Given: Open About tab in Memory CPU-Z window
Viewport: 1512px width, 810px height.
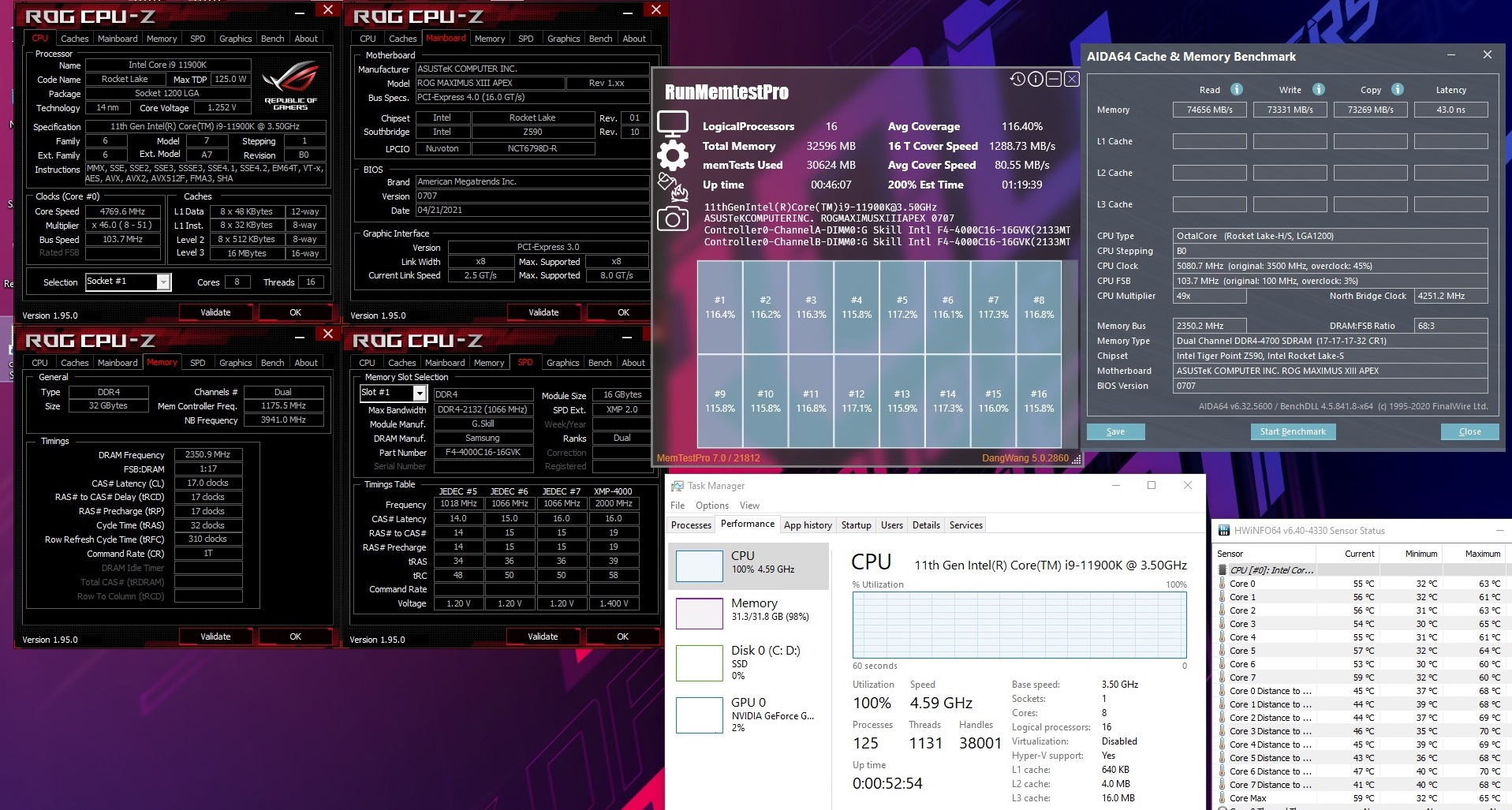Looking at the screenshot, I should click(x=306, y=363).
